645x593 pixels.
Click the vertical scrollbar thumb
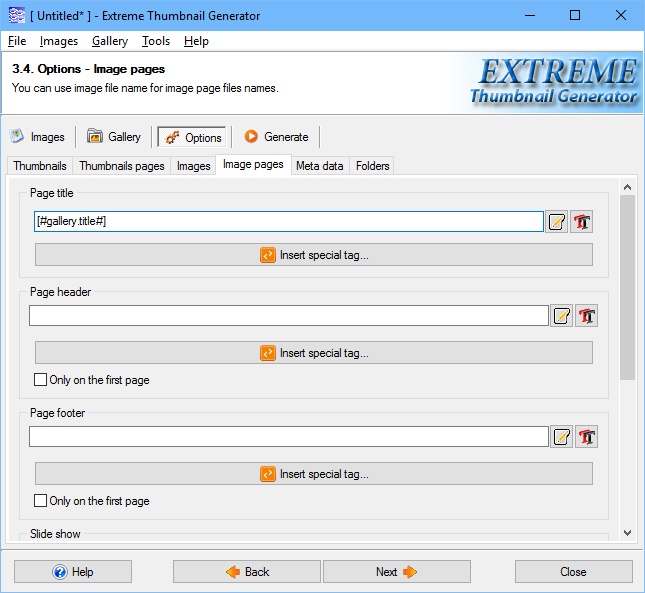pos(627,287)
